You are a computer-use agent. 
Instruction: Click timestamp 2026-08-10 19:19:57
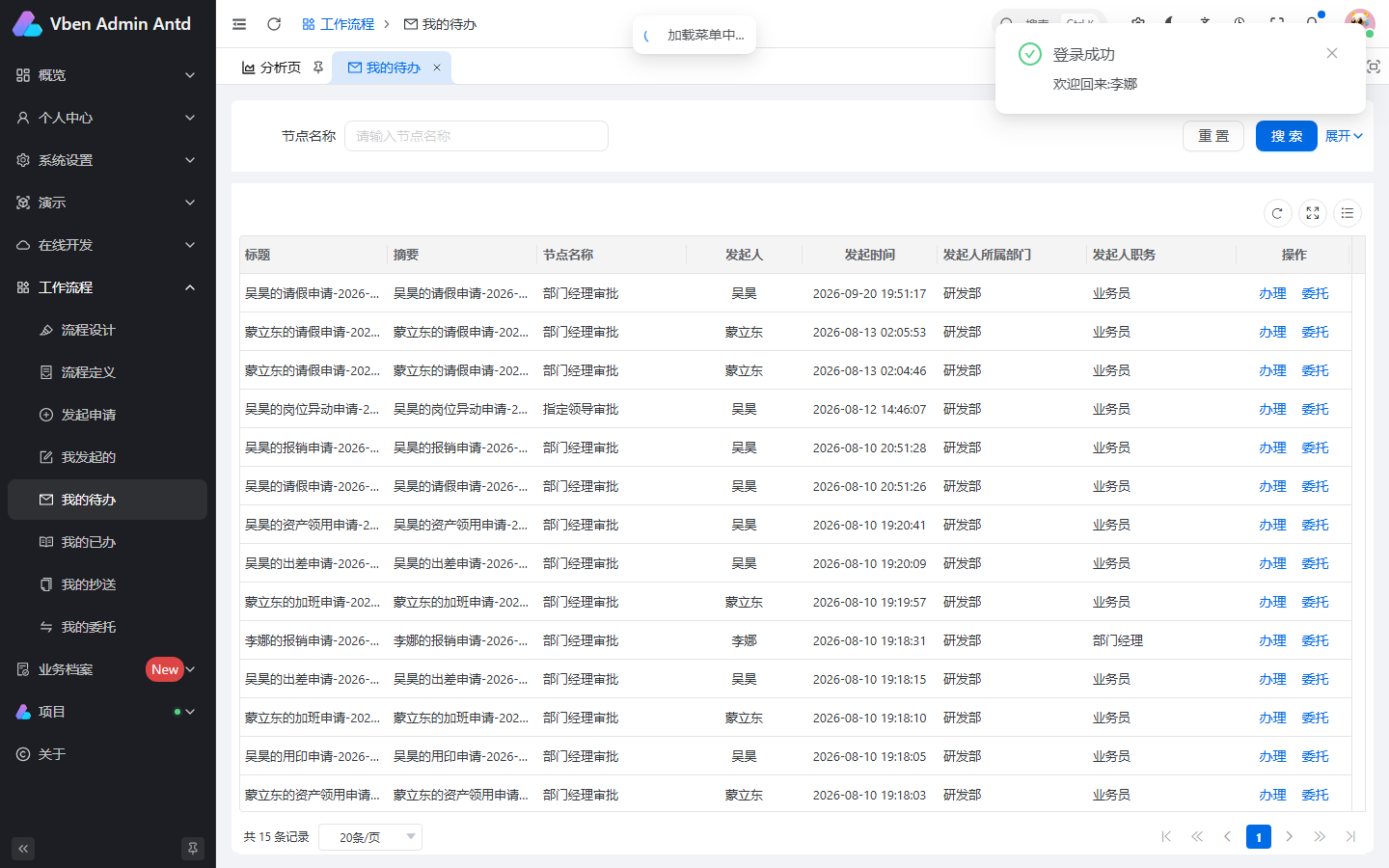point(869,602)
